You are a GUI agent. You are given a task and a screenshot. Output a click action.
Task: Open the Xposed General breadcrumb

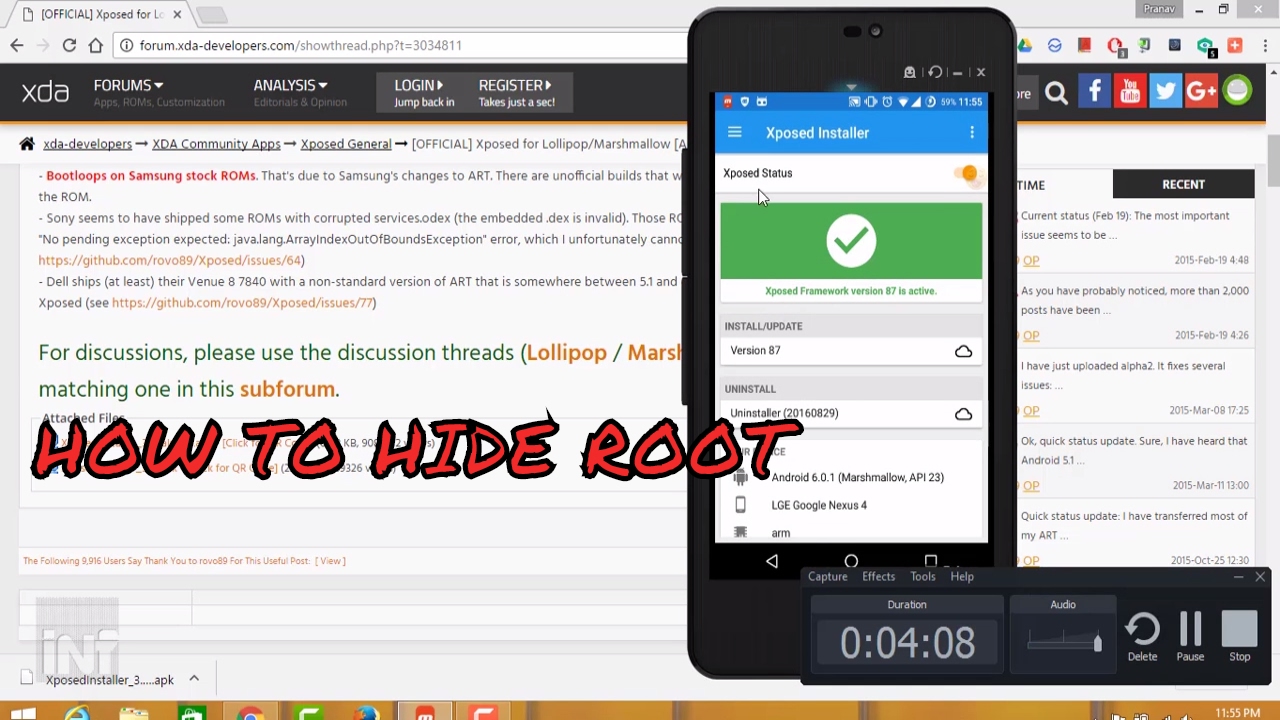(x=345, y=144)
